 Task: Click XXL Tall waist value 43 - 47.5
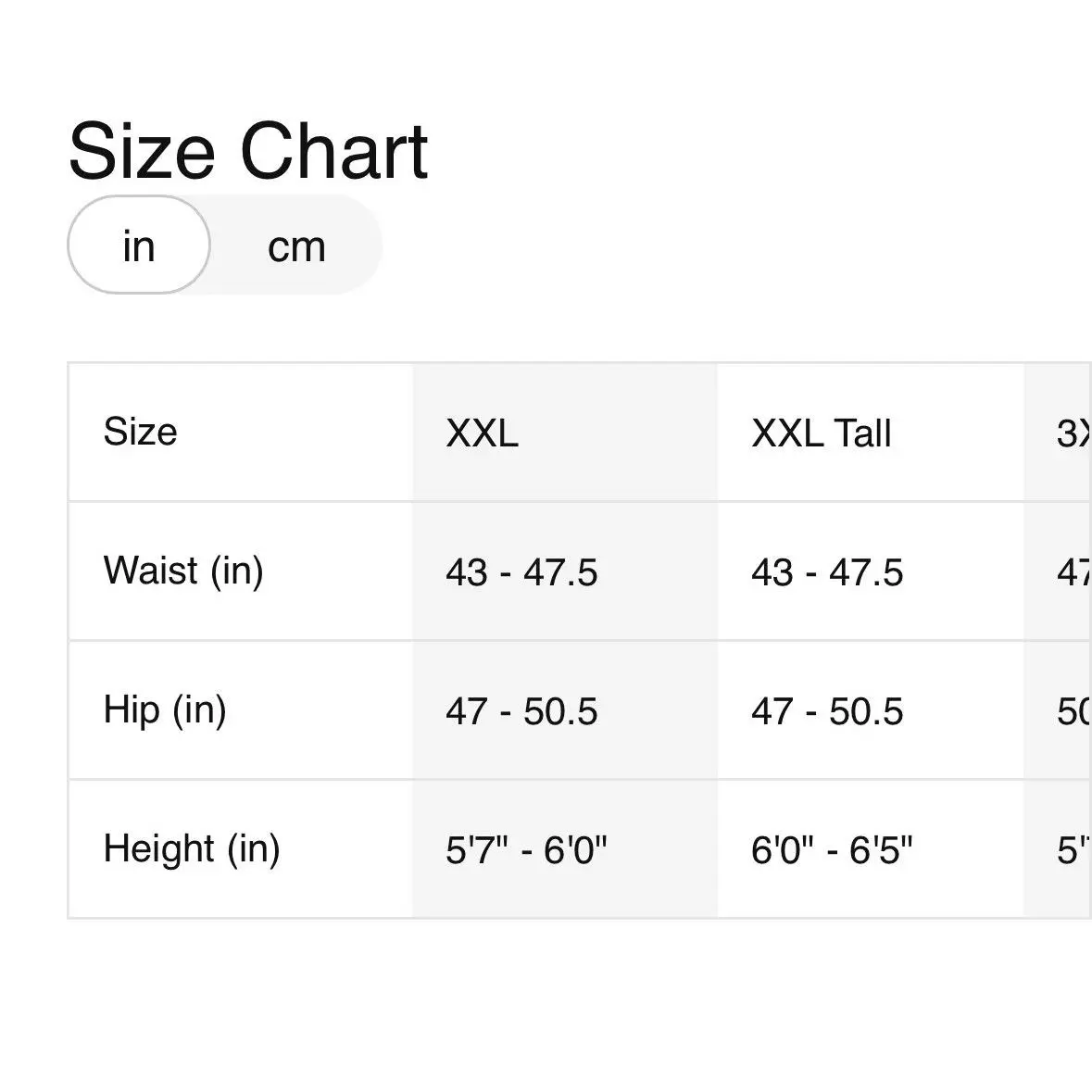[x=827, y=572]
